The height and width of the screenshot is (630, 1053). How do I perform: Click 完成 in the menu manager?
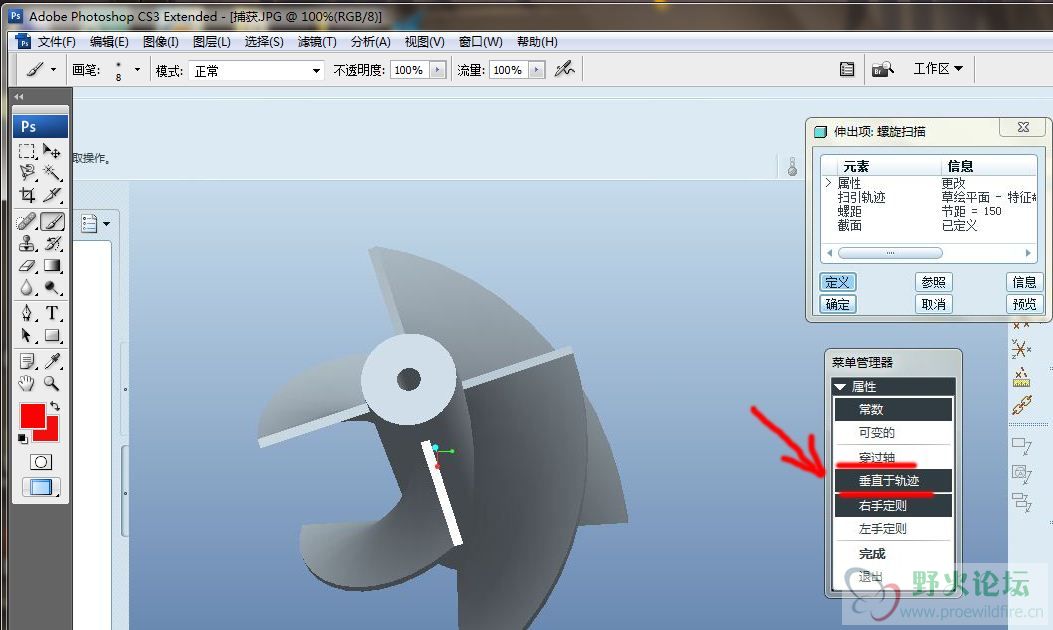pyautogui.click(x=872, y=553)
